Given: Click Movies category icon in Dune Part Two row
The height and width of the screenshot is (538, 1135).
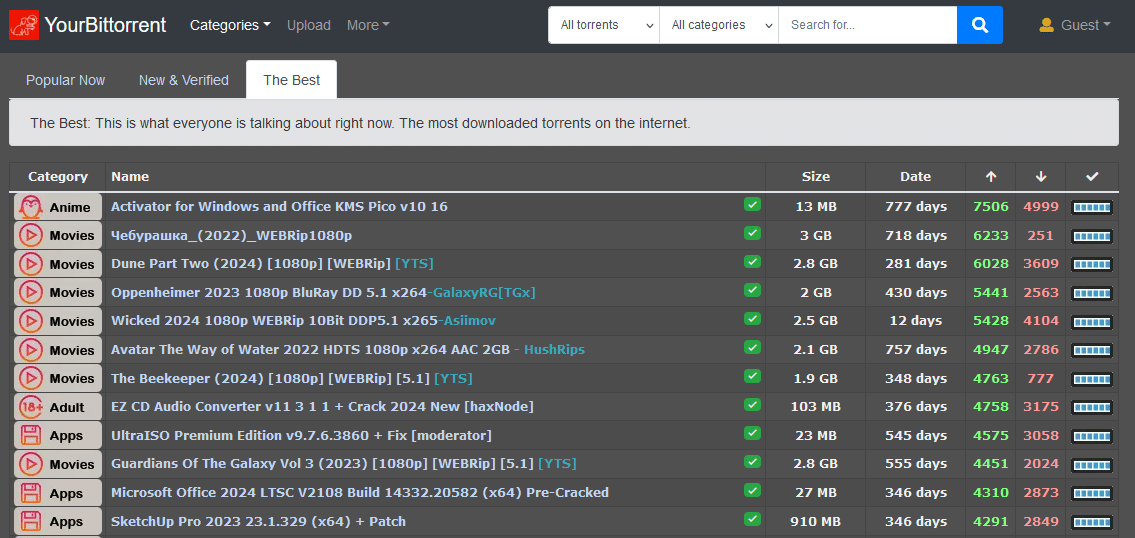Looking at the screenshot, I should 30,264.
